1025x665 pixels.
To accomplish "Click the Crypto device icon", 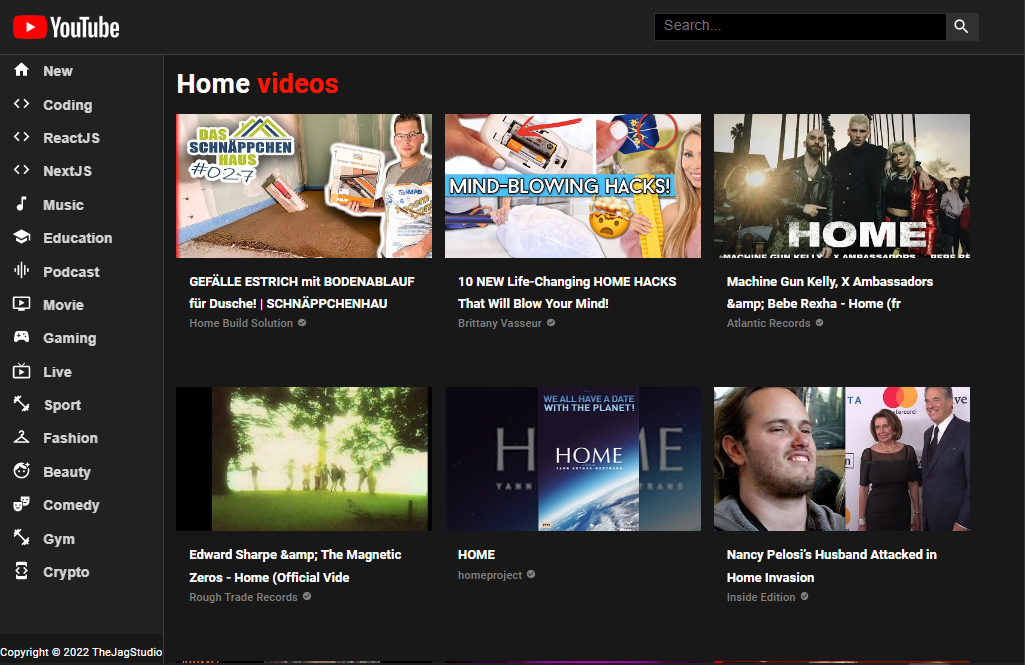I will [x=22, y=571].
